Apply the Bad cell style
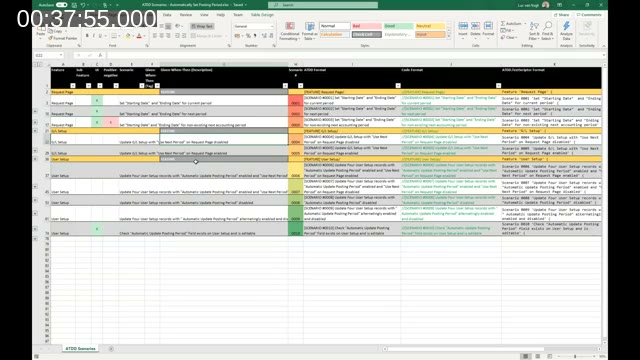This screenshot has height=360, width=640. pos(367,26)
